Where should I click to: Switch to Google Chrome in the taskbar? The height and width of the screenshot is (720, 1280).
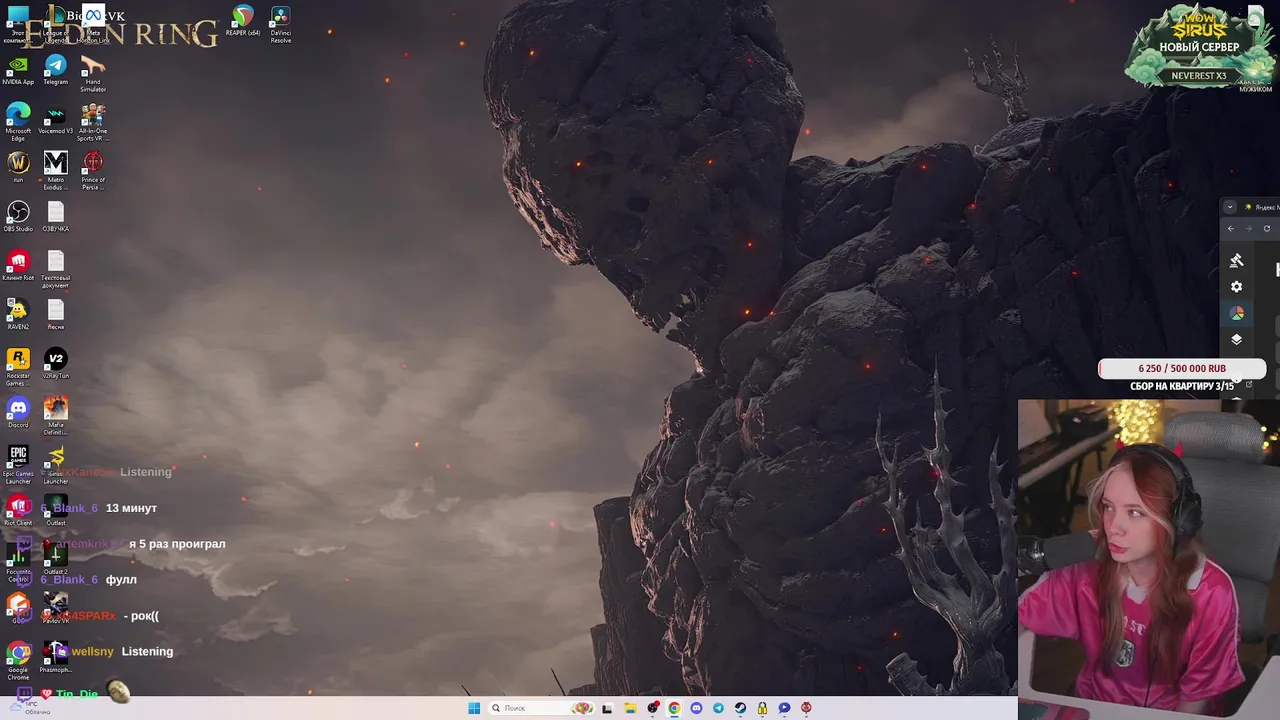pos(674,708)
